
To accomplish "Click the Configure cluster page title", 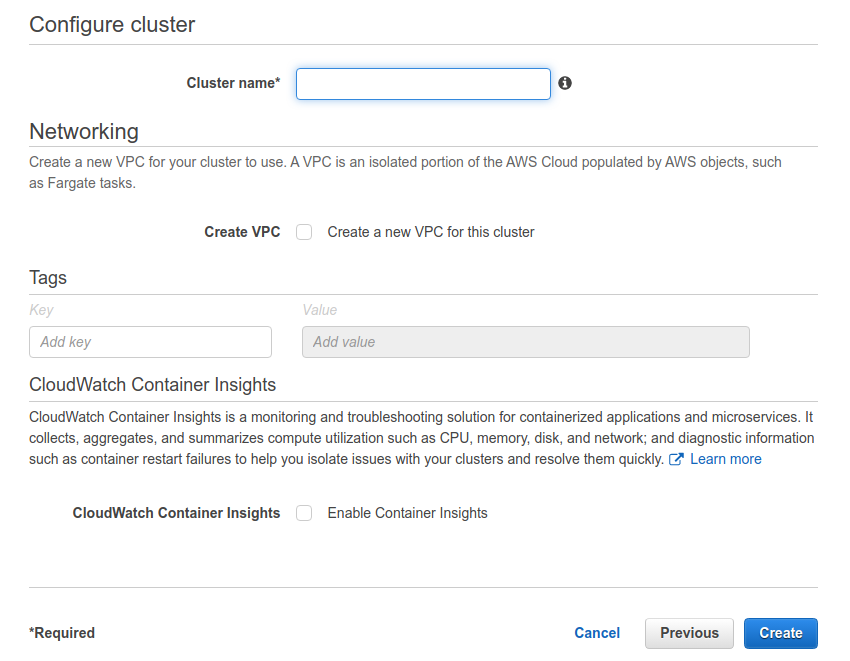I will (x=112, y=24).
